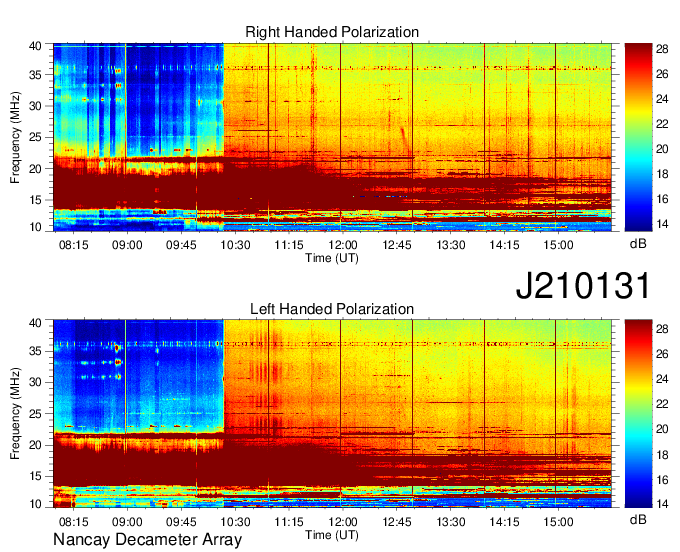Click the 20 MHz tick label on Right Handed plot
This screenshot has height=552, width=680.
point(36,169)
